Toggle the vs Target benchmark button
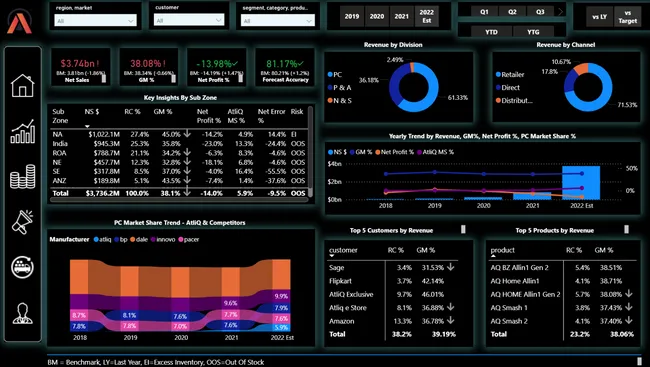650x367 pixels. (628, 17)
